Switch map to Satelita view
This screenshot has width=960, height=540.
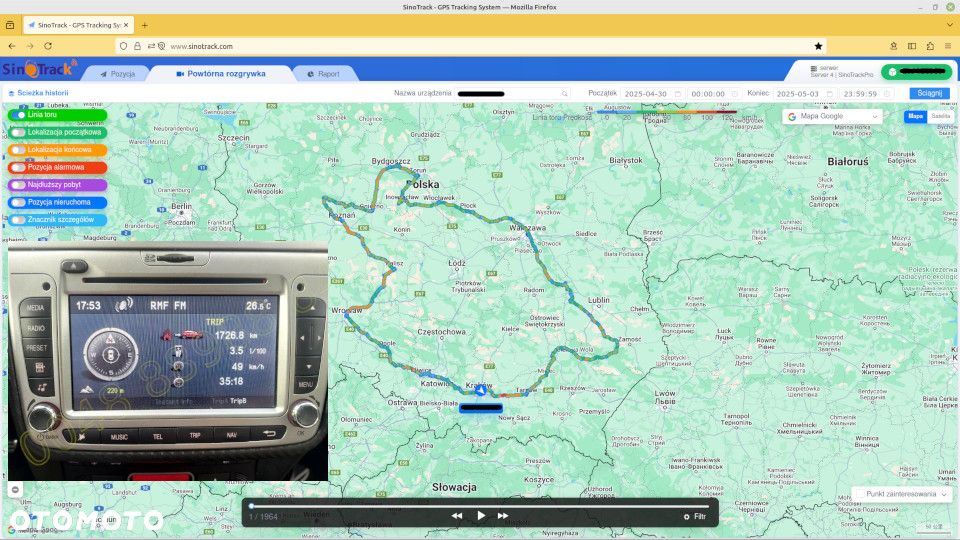tap(940, 116)
